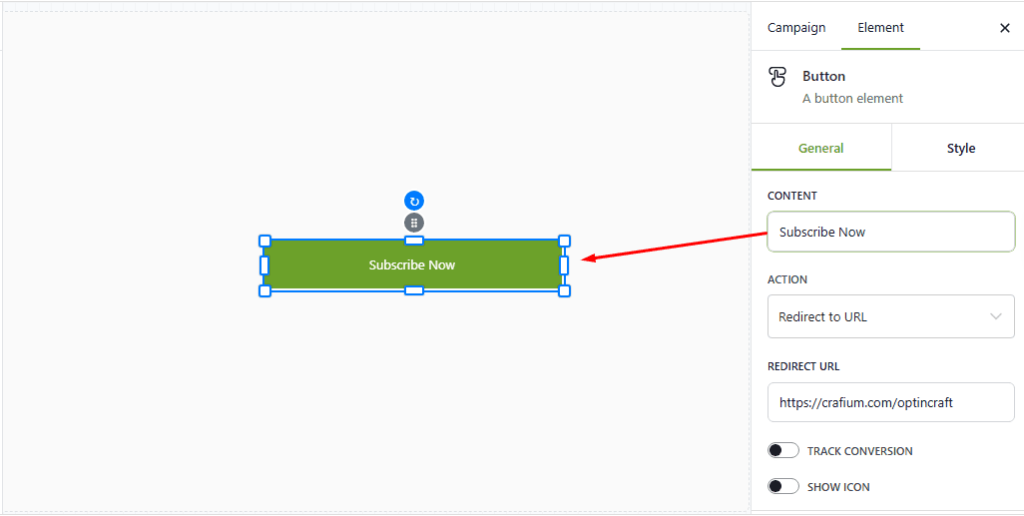Click the Redirect URL input field

(890, 403)
